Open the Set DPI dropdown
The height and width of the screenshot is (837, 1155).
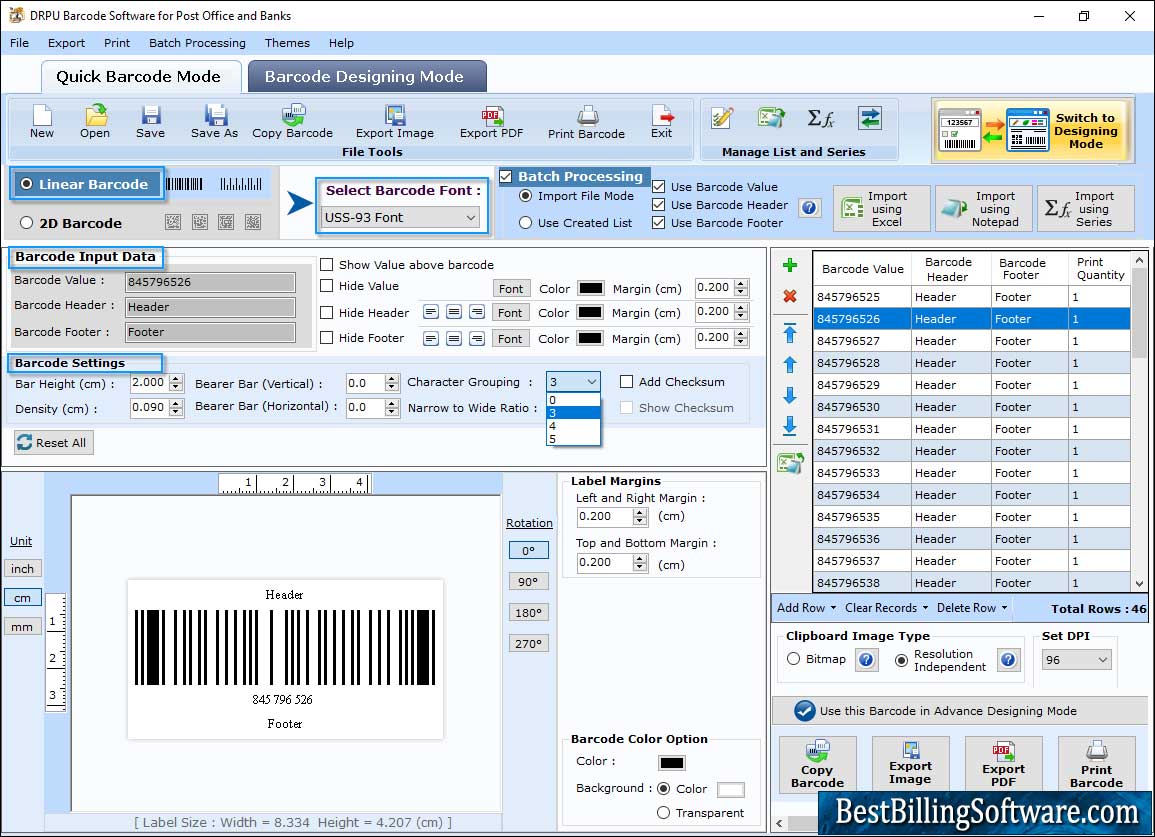click(1076, 660)
